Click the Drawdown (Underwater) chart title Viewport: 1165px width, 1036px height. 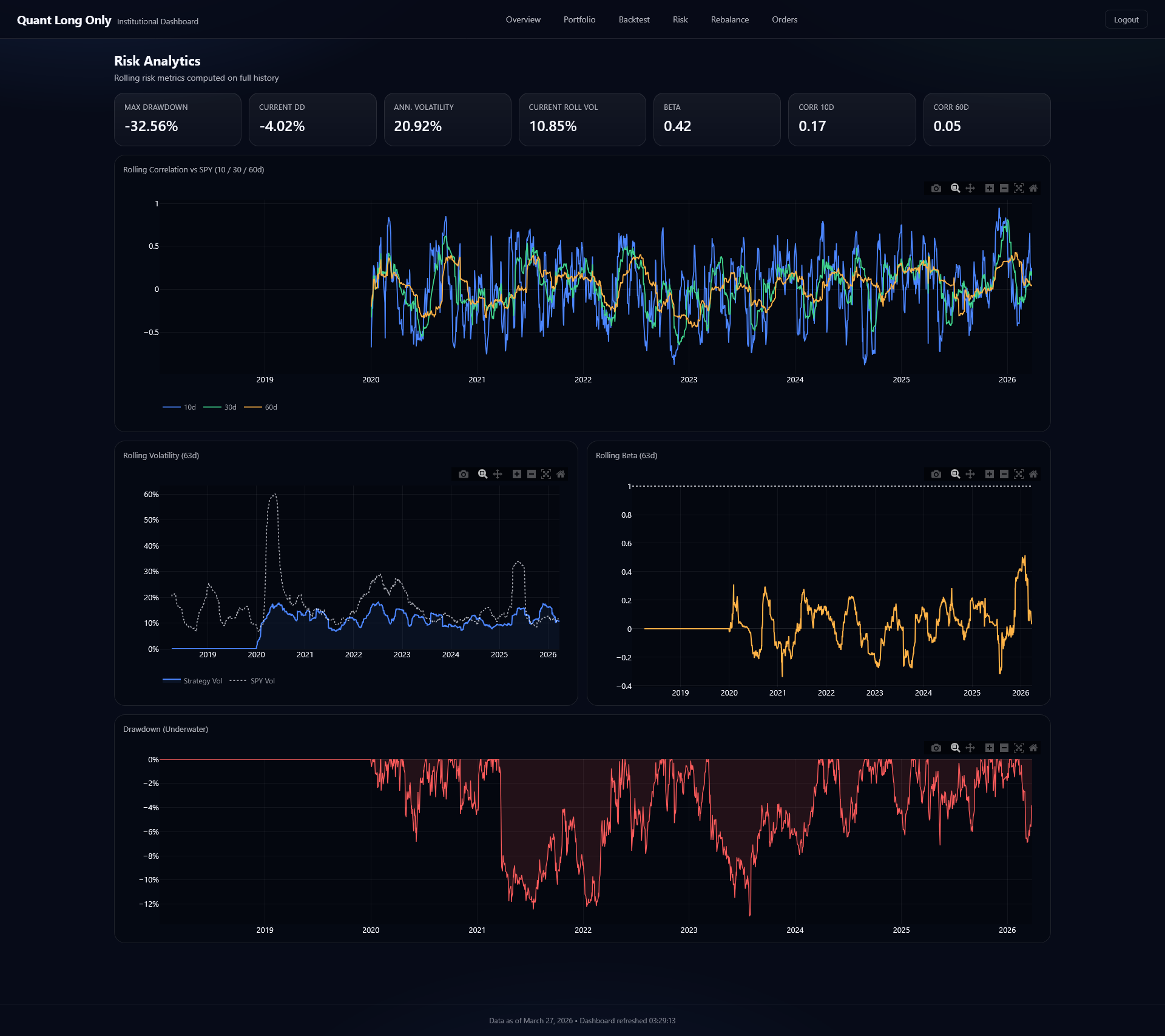(x=165, y=730)
